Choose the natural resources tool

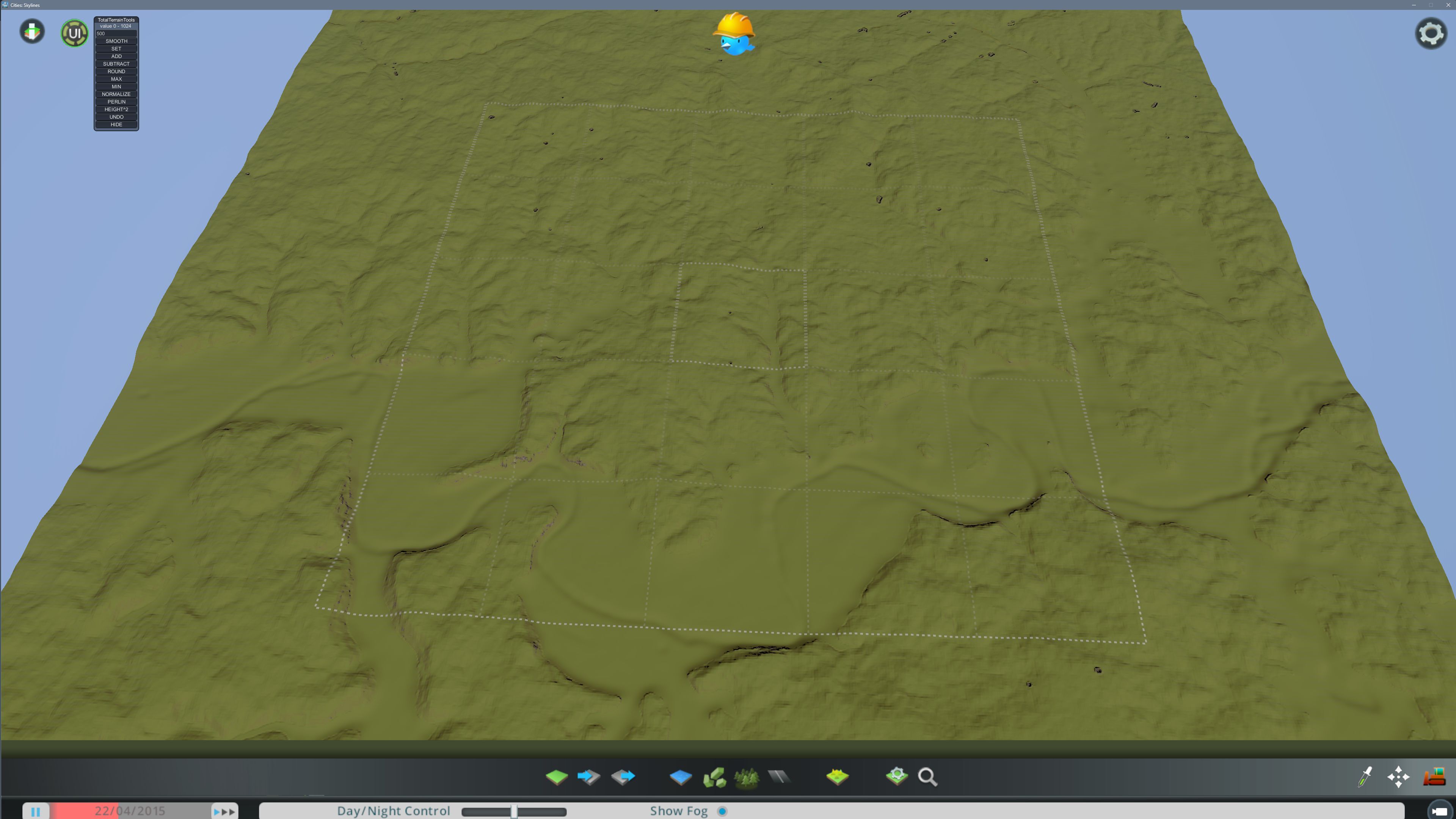click(x=714, y=777)
